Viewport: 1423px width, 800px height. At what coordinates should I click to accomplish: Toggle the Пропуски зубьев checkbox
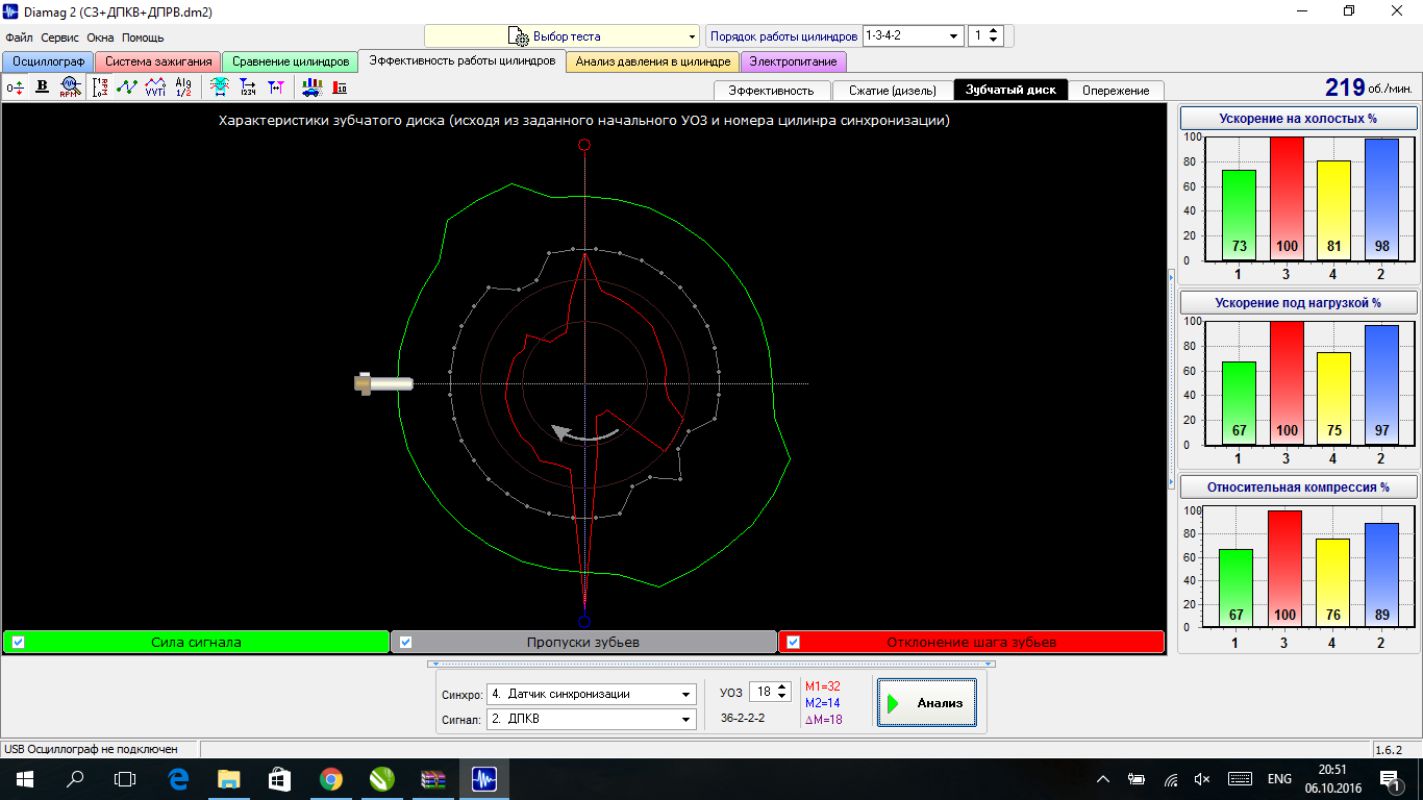click(x=405, y=642)
